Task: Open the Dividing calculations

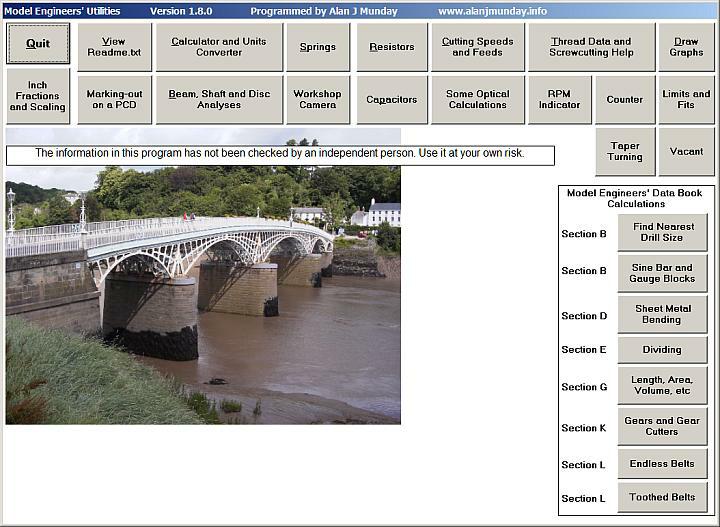Action: [x=662, y=350]
